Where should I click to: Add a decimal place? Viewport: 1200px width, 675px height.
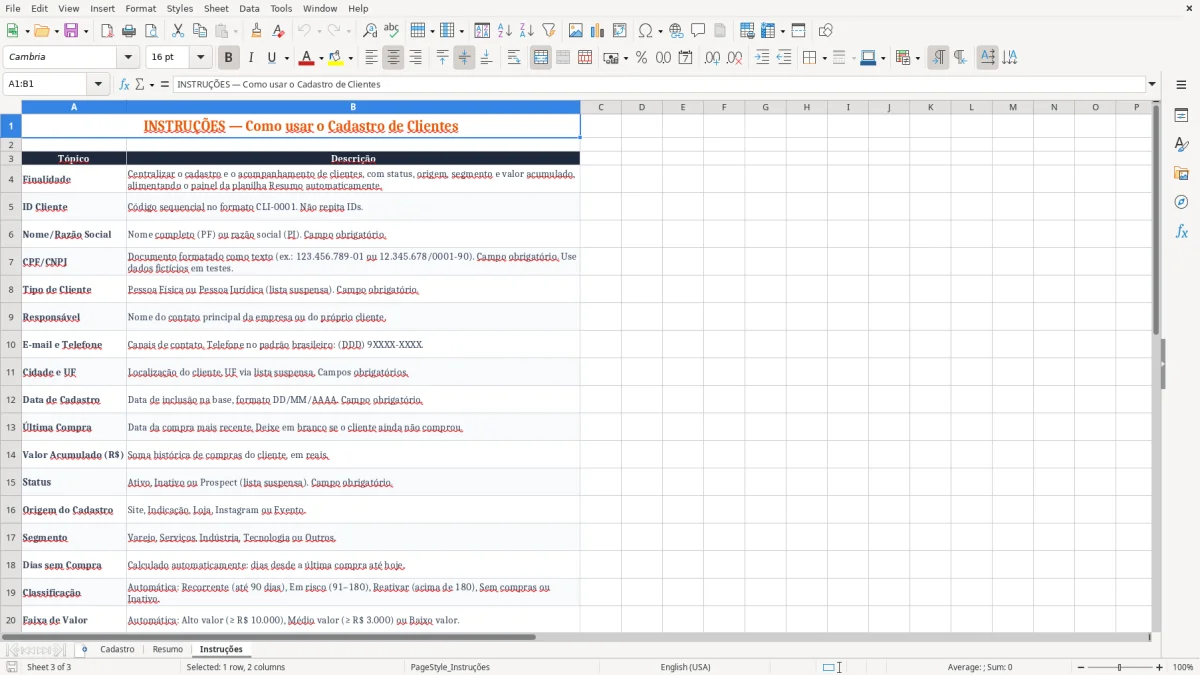tap(712, 58)
